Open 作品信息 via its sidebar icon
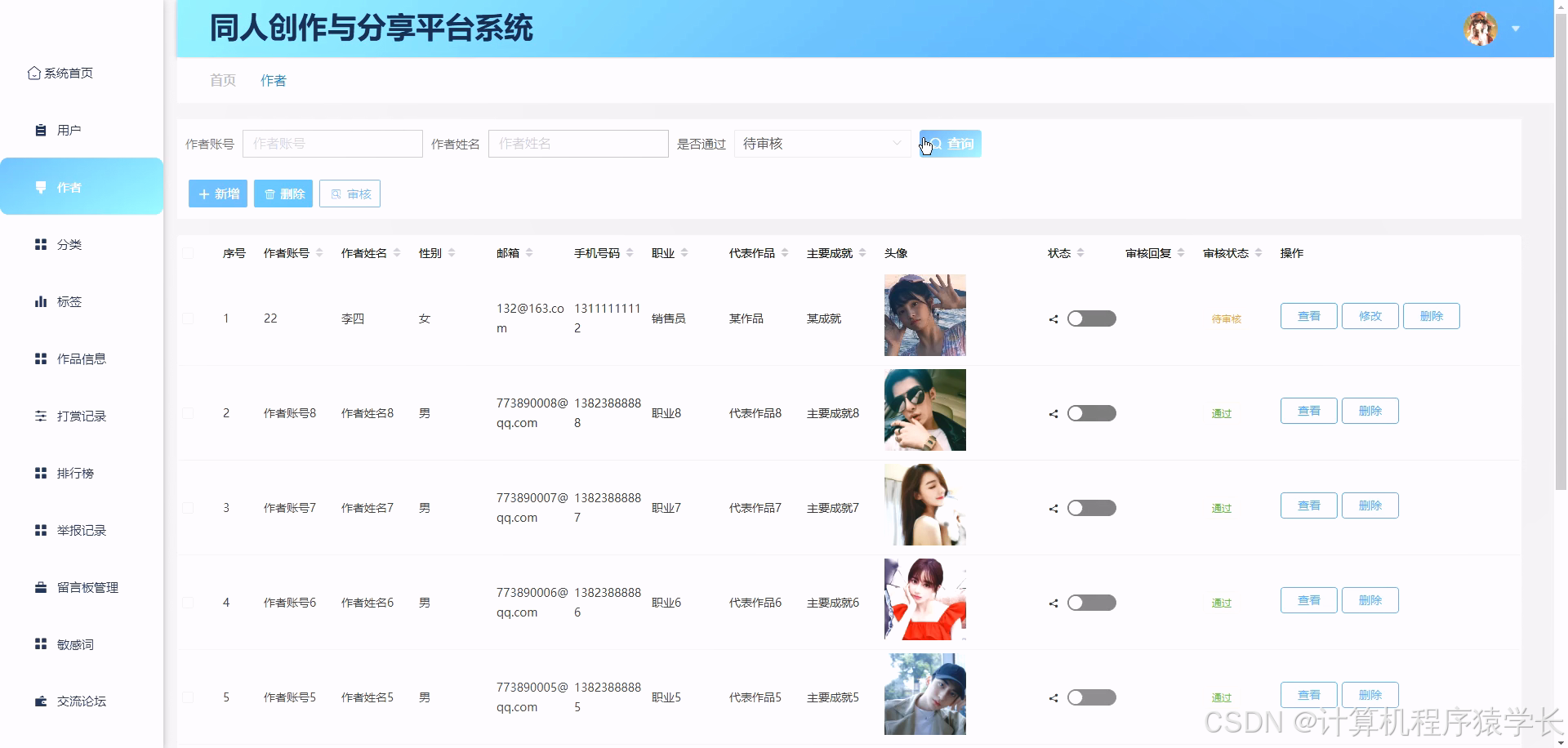 [41, 358]
